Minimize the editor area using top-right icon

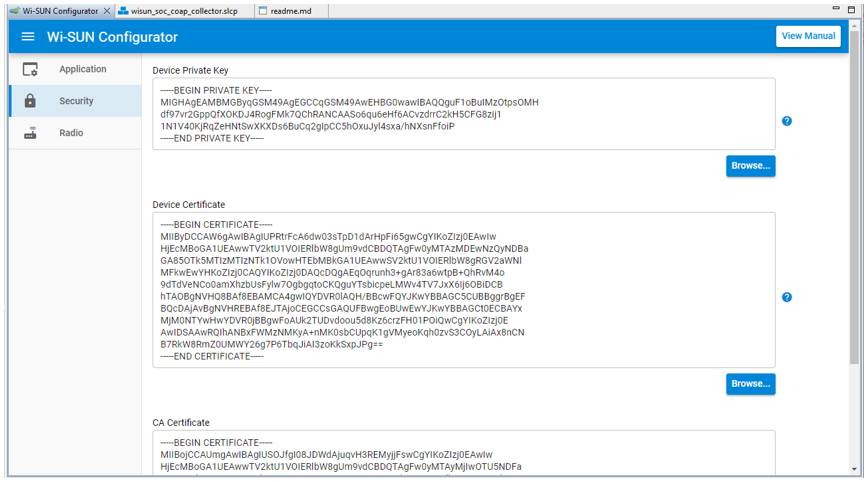[x=837, y=9]
